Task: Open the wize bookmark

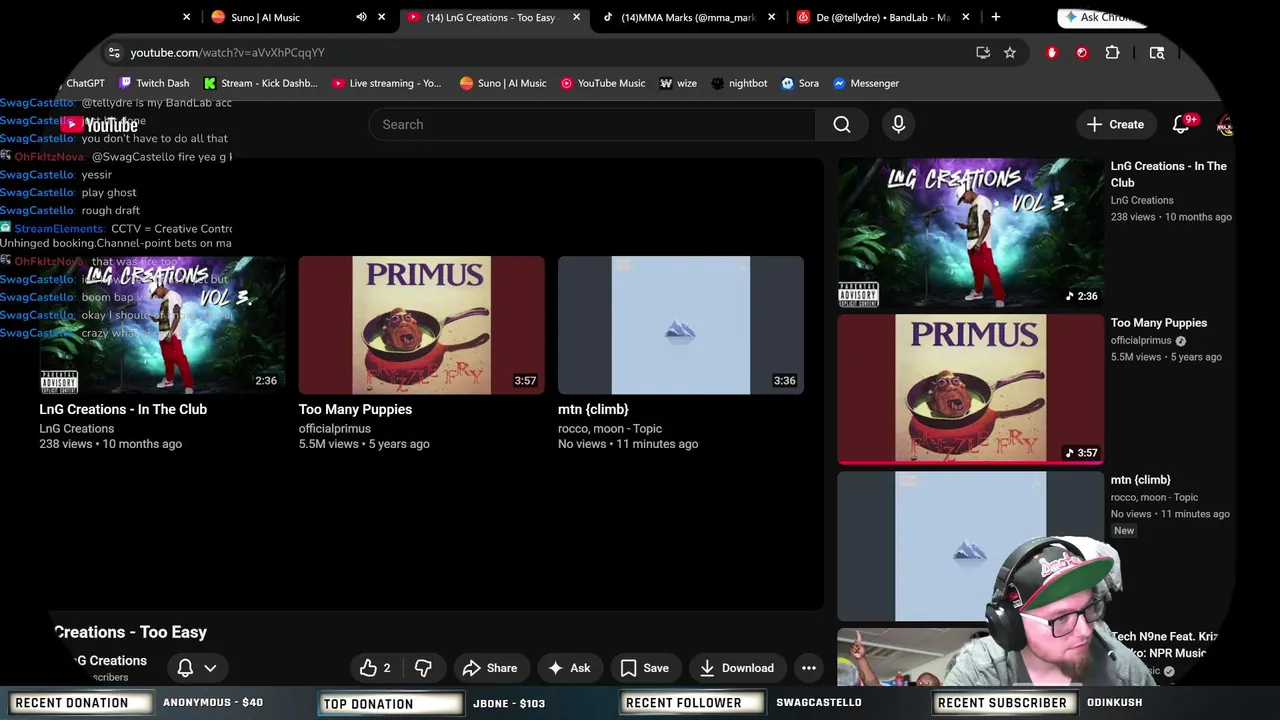Action: 678,83
